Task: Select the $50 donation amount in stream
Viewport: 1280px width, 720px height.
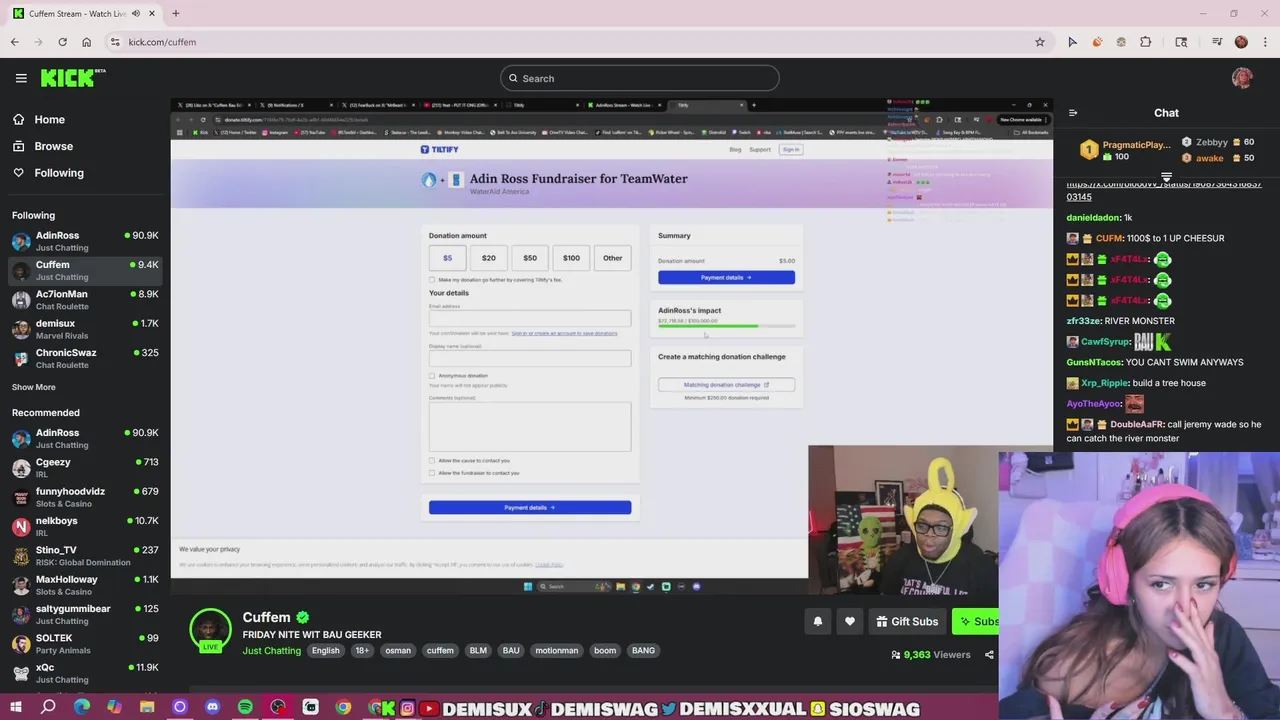Action: click(x=530, y=258)
